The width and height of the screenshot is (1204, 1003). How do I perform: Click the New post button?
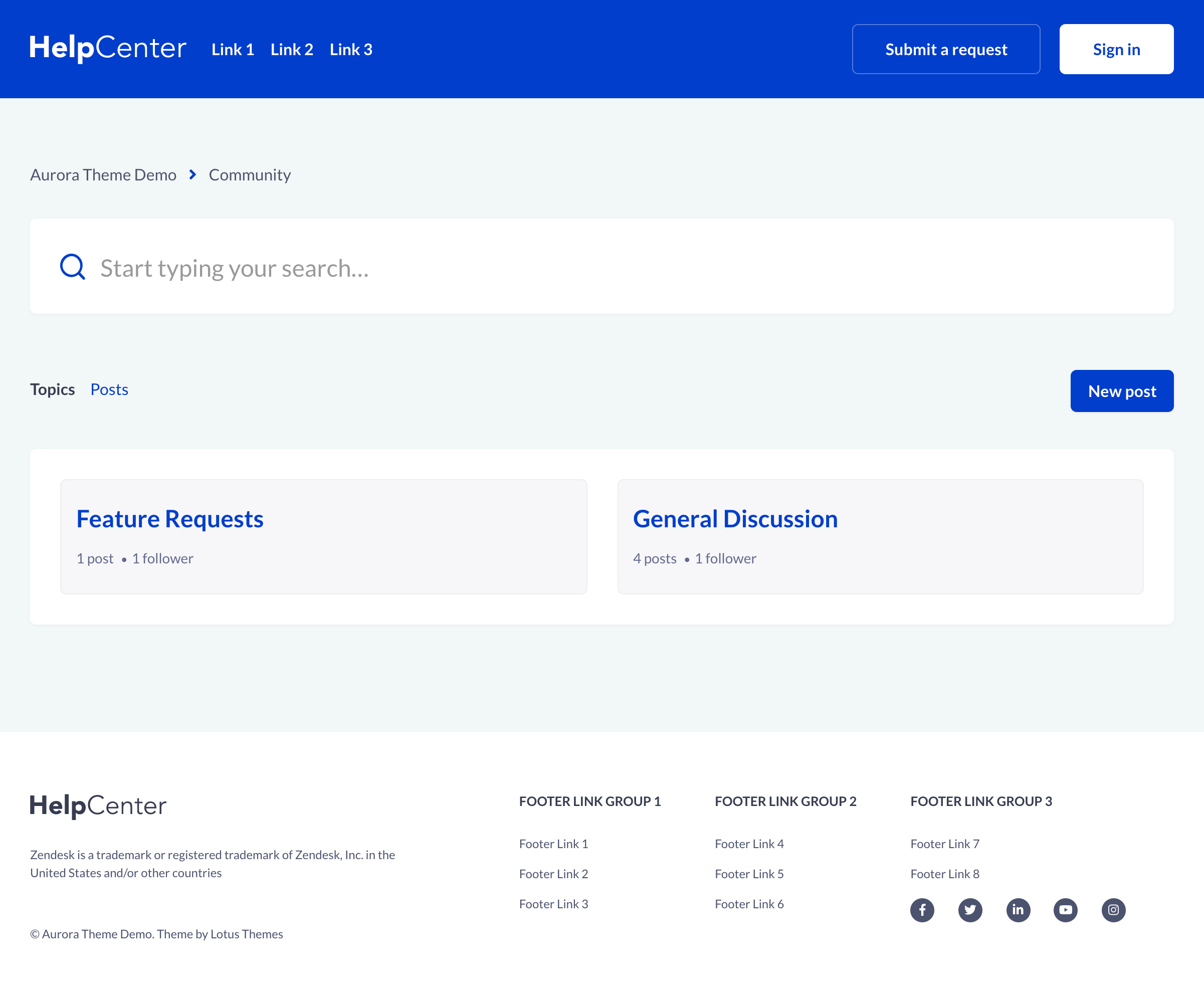point(1121,391)
